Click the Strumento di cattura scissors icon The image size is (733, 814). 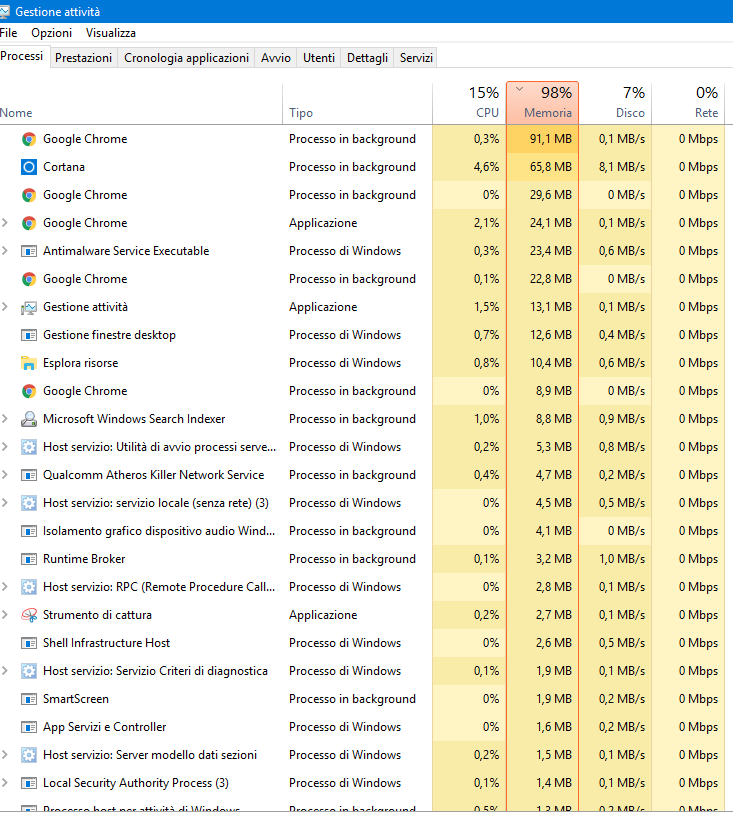click(29, 615)
